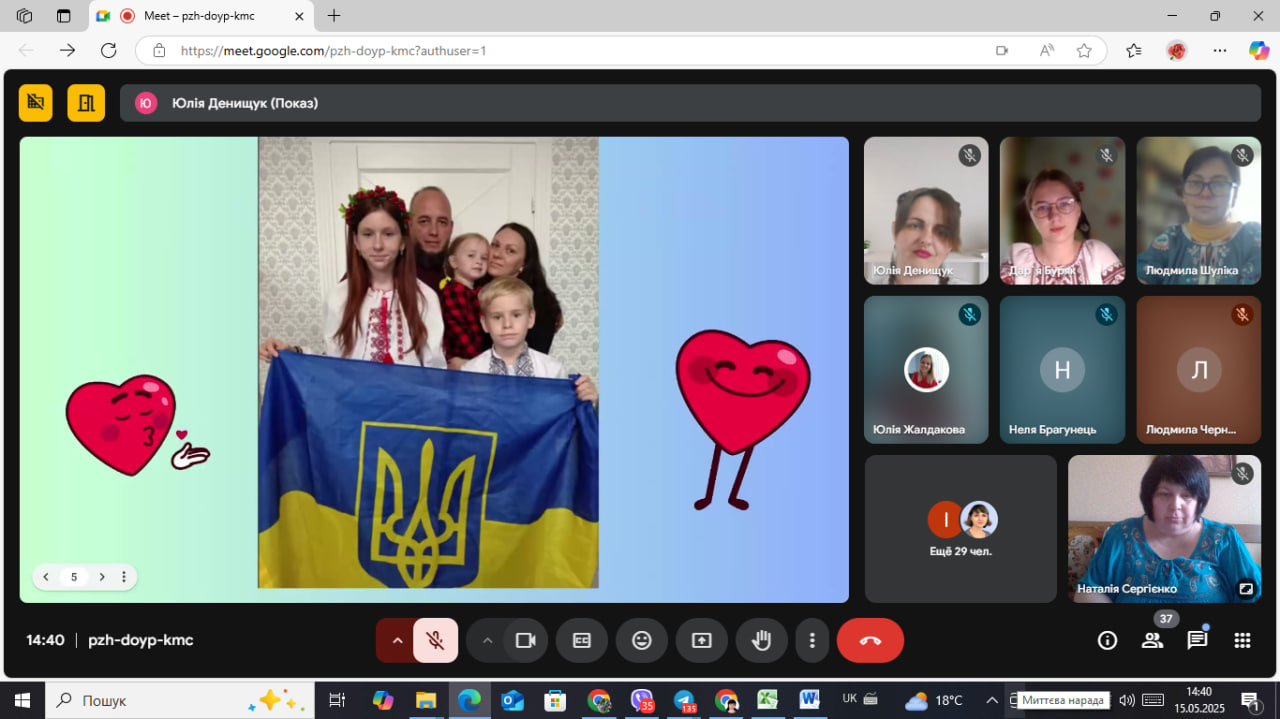Click the Юлія Денищук (Показ) presenter bar
1280x719 pixels.
(690, 103)
